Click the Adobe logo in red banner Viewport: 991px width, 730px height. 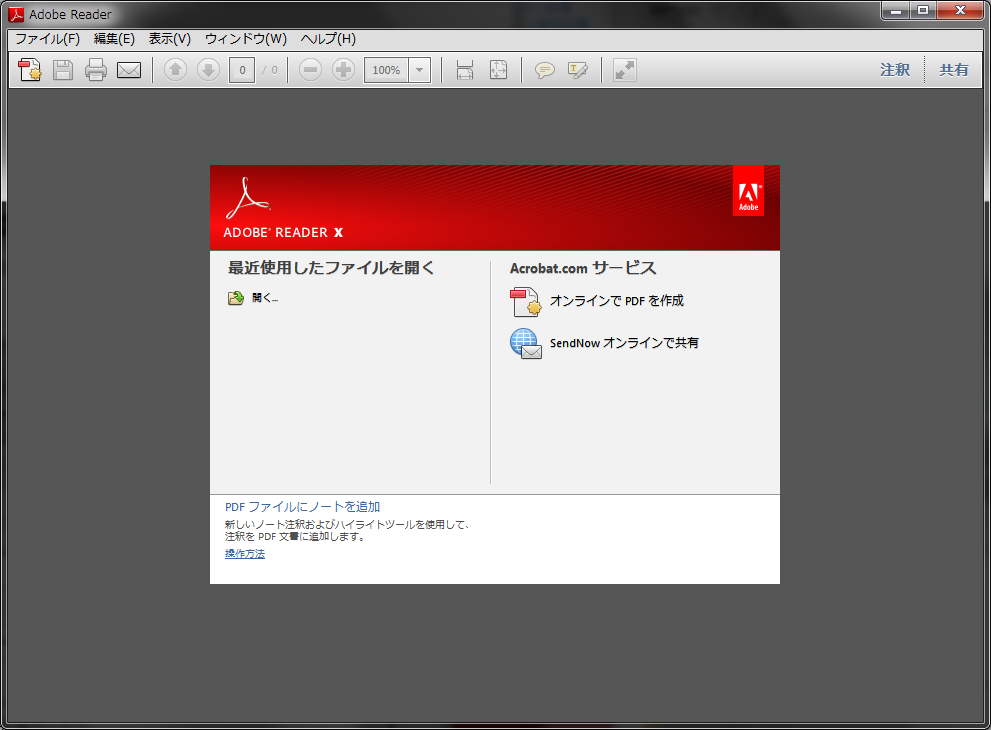coord(748,192)
